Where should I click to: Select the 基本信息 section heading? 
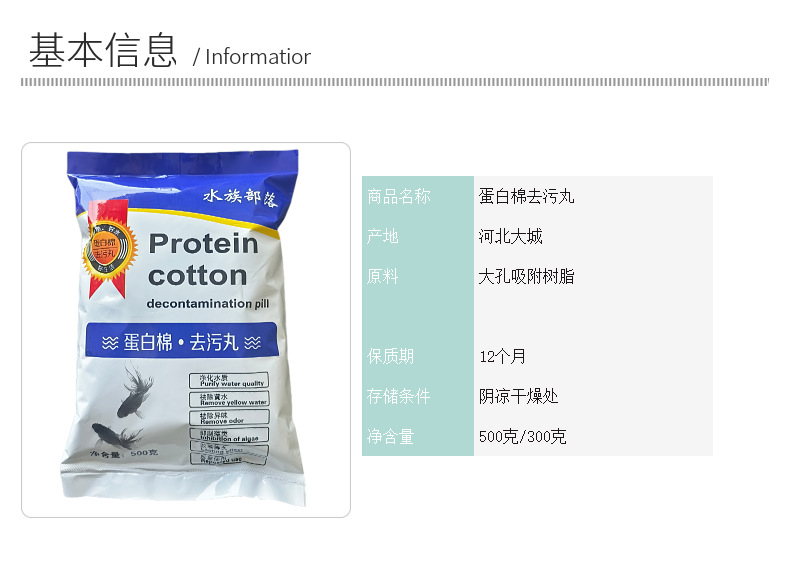pos(103,50)
